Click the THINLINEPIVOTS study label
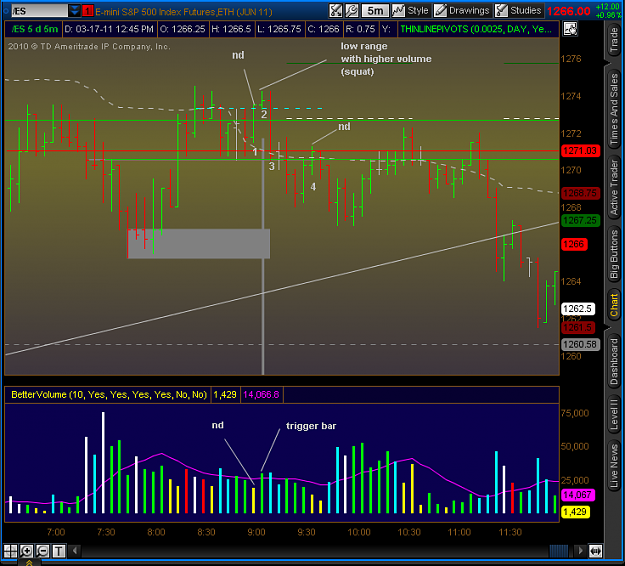 [x=476, y=29]
